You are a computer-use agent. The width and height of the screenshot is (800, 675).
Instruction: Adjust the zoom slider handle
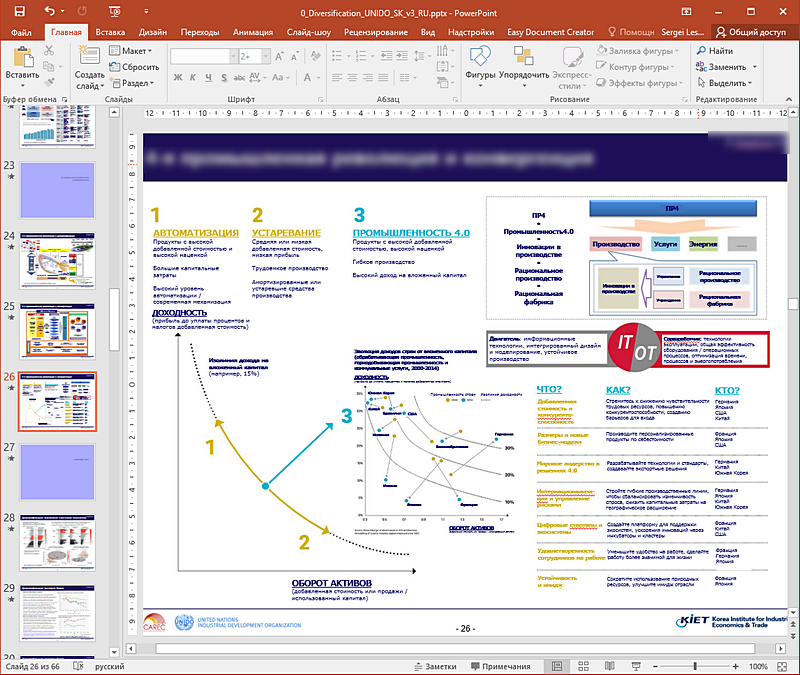(694, 666)
